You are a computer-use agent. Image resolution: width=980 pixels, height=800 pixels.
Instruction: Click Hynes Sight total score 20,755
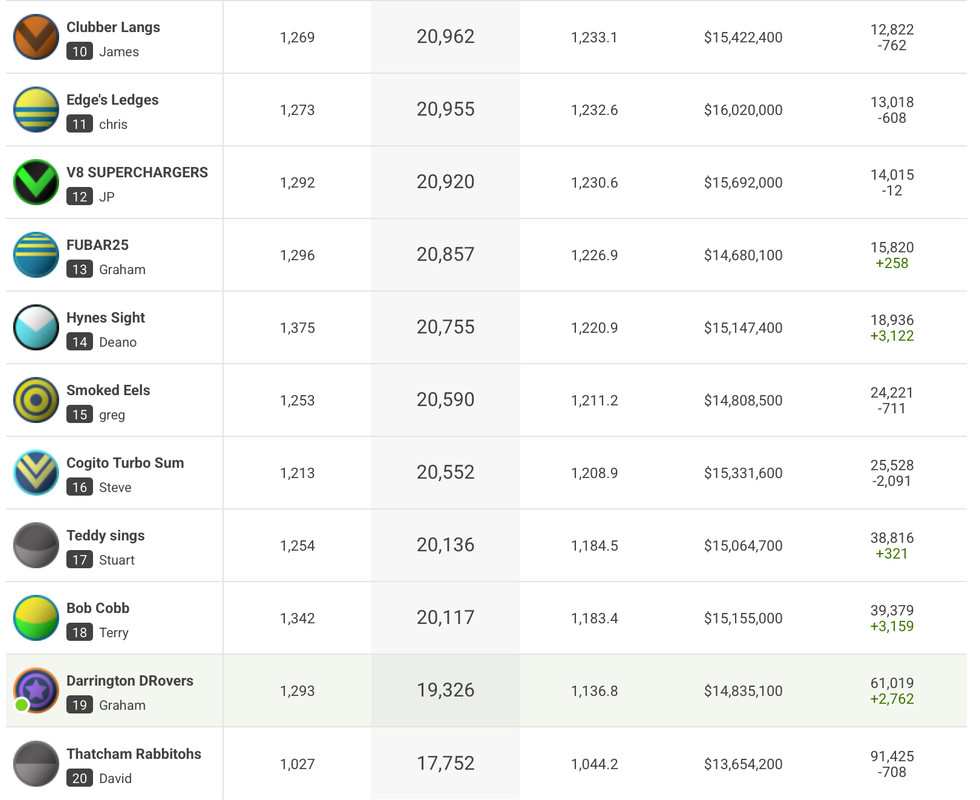pos(445,327)
